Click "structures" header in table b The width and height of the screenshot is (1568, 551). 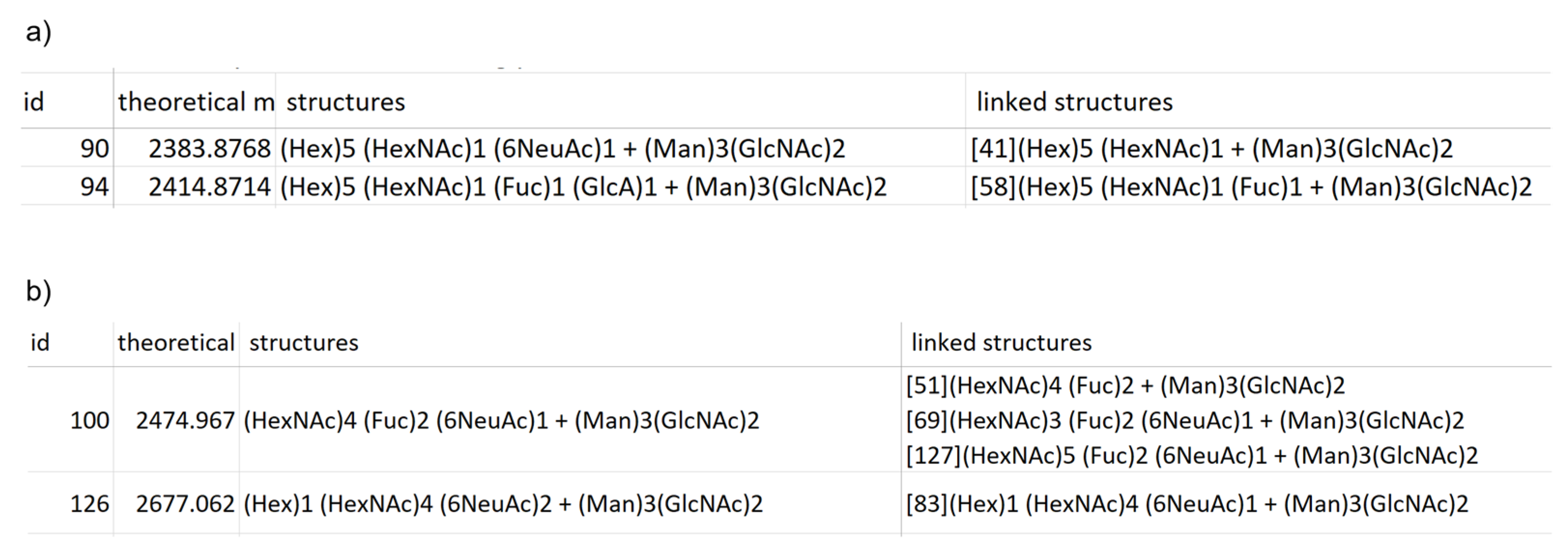click(304, 342)
